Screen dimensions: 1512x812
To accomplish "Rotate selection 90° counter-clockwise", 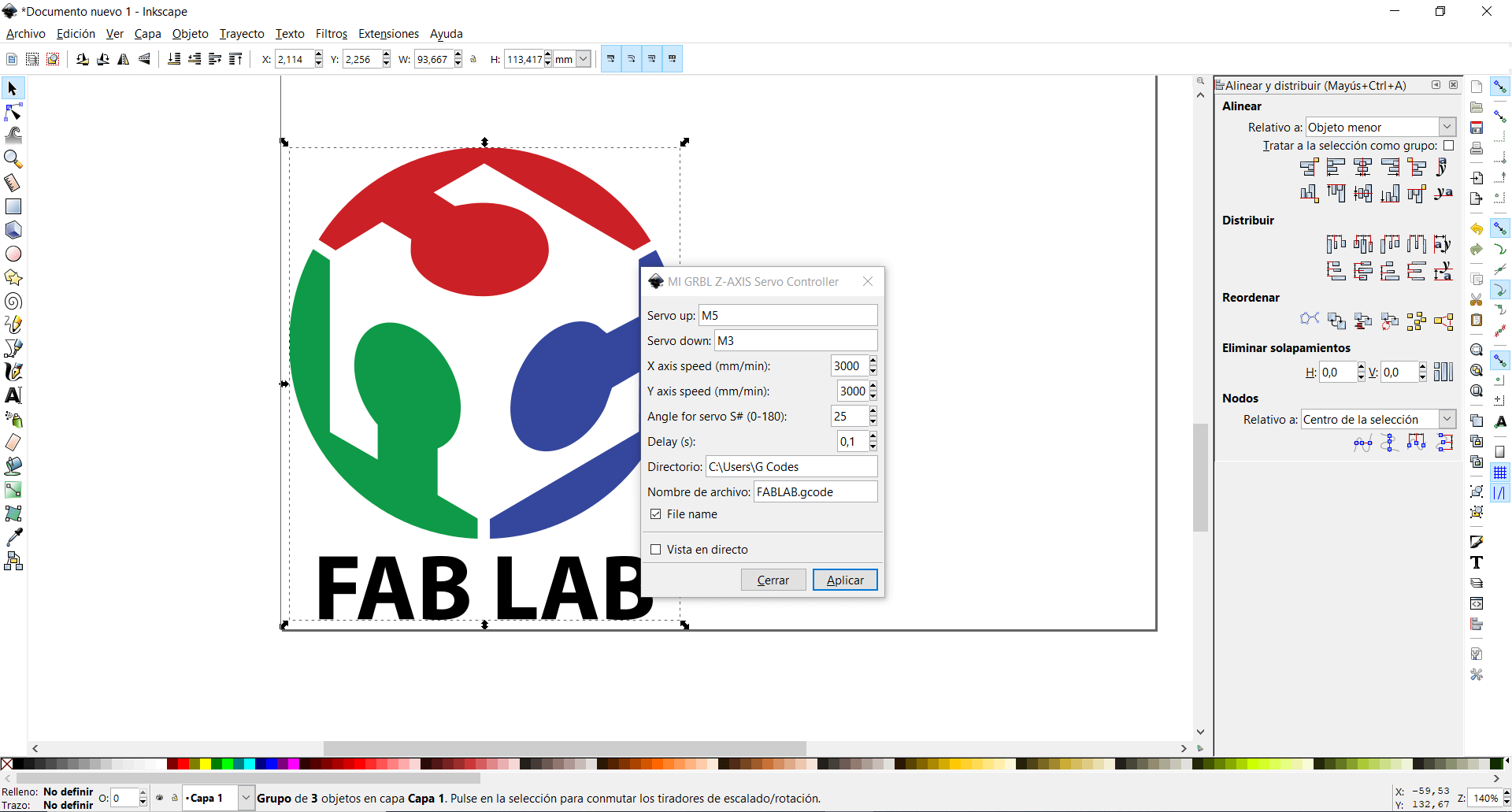I will (83, 59).
